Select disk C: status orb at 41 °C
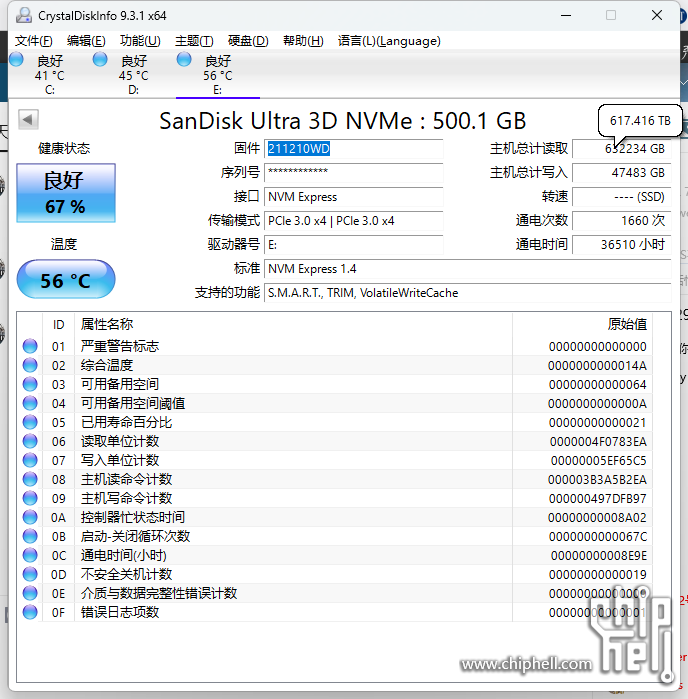The width and height of the screenshot is (688, 699). point(16,59)
